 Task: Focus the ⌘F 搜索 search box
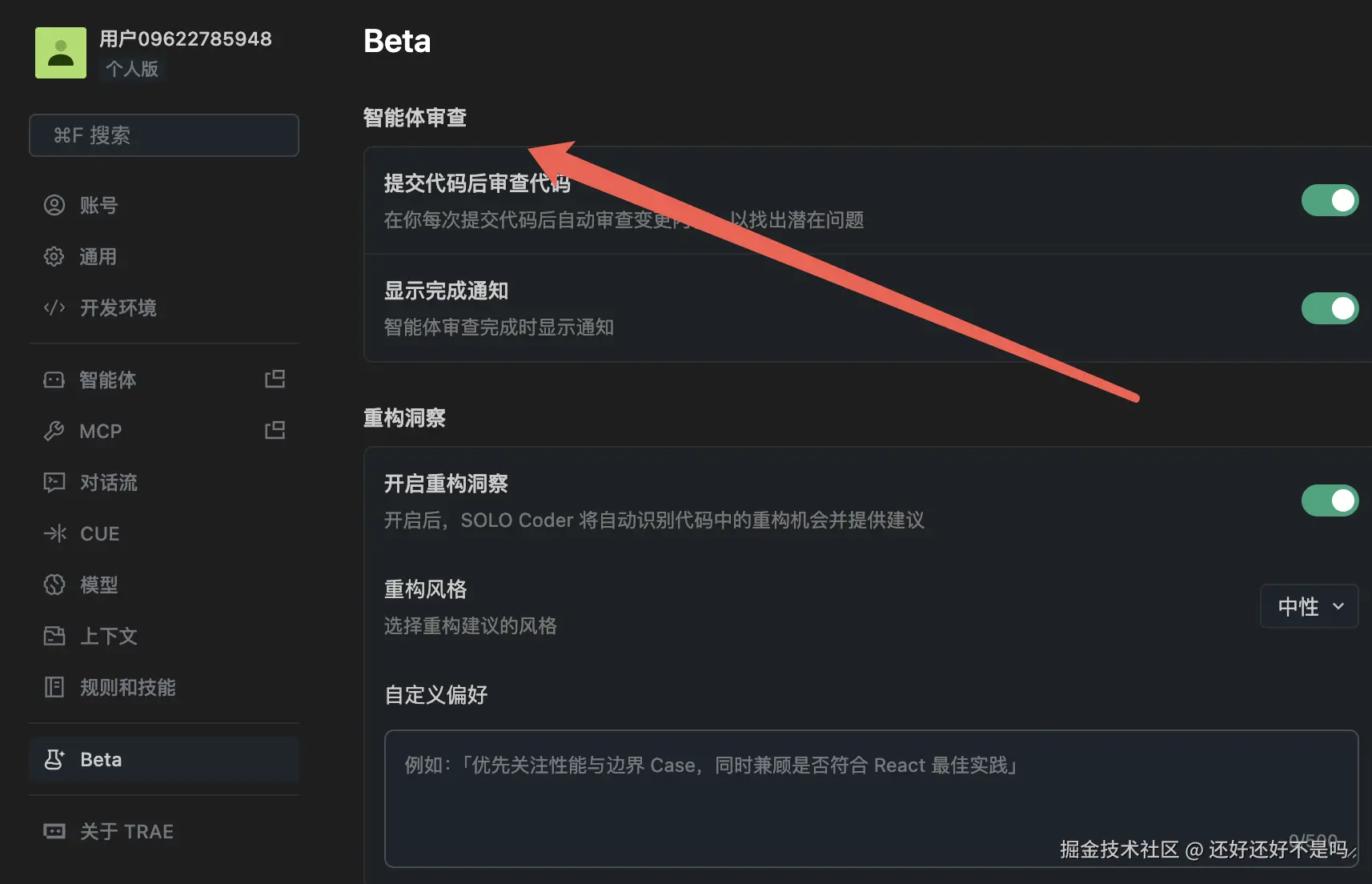tap(164, 135)
